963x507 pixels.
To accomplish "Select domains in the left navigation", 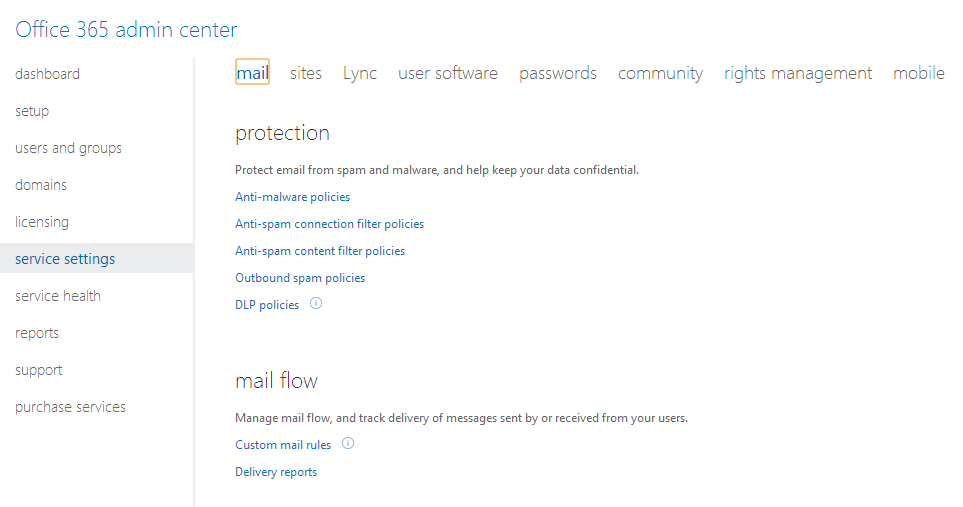I will [x=41, y=185].
